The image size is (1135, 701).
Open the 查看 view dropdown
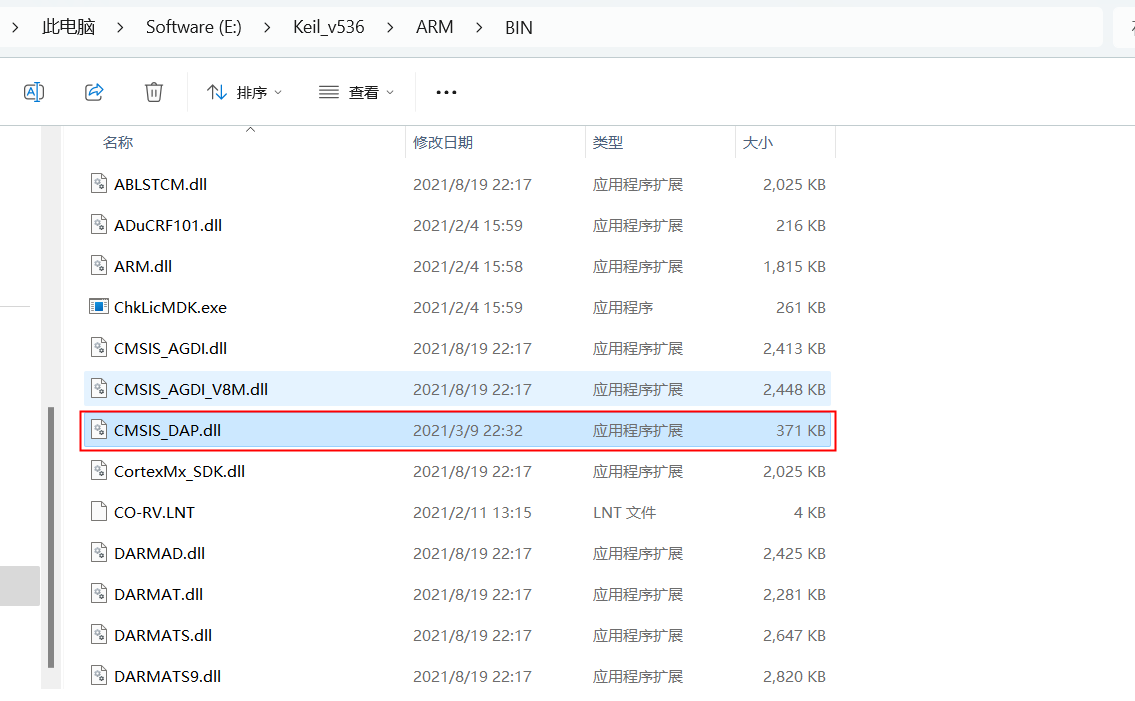coord(356,92)
